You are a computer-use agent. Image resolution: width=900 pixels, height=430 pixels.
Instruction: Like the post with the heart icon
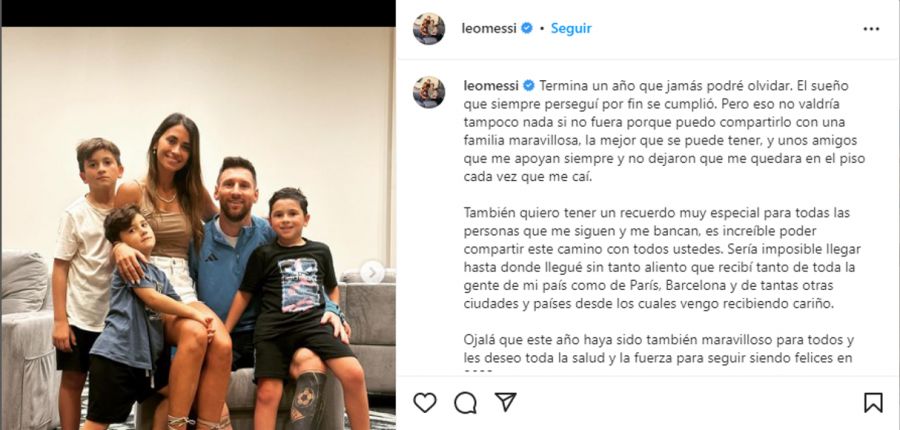(425, 402)
